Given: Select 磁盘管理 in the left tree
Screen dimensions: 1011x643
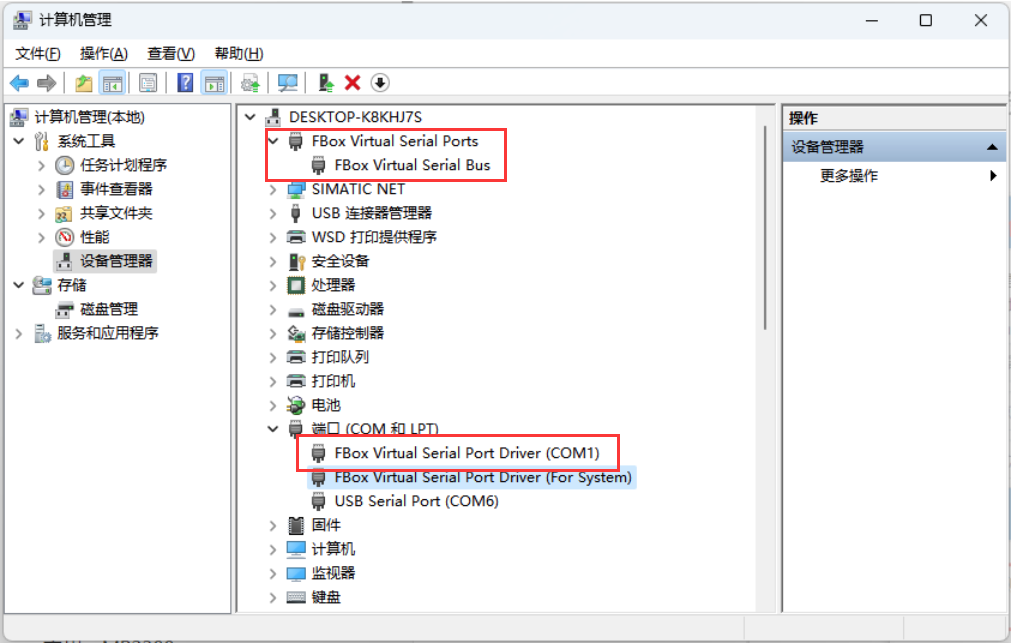Looking at the screenshot, I should [x=109, y=309].
